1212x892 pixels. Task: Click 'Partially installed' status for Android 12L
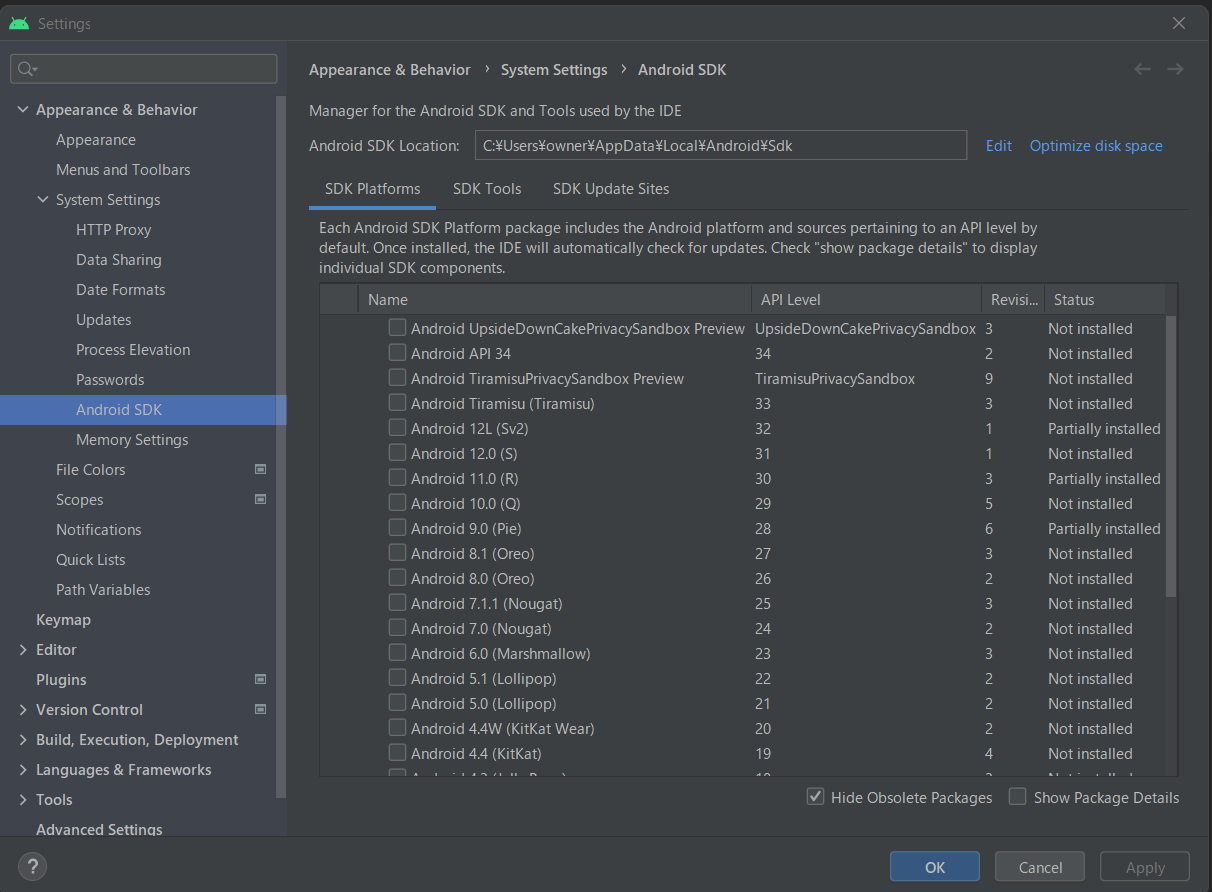[x=1104, y=429]
